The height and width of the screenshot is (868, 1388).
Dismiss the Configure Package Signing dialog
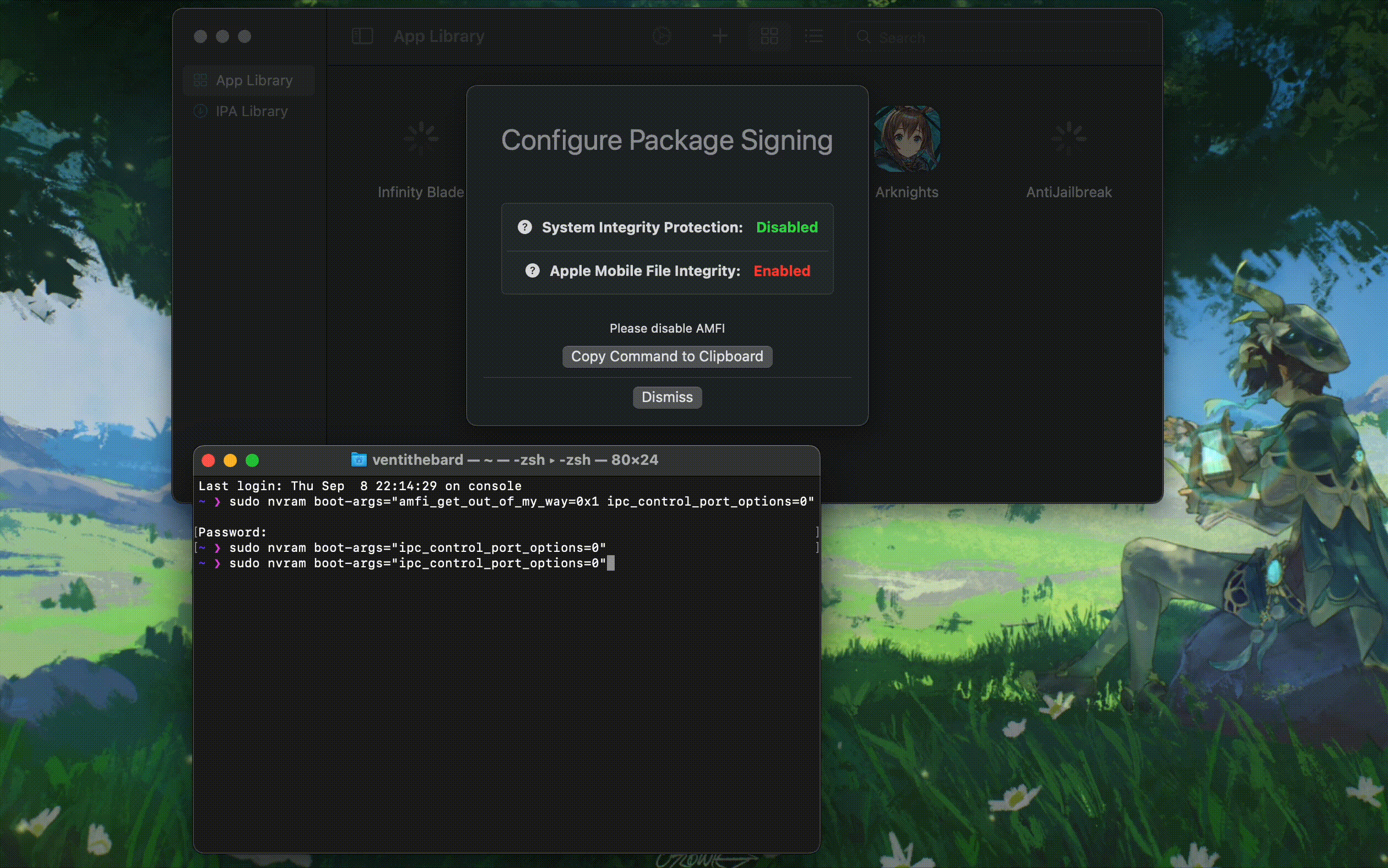pos(666,397)
